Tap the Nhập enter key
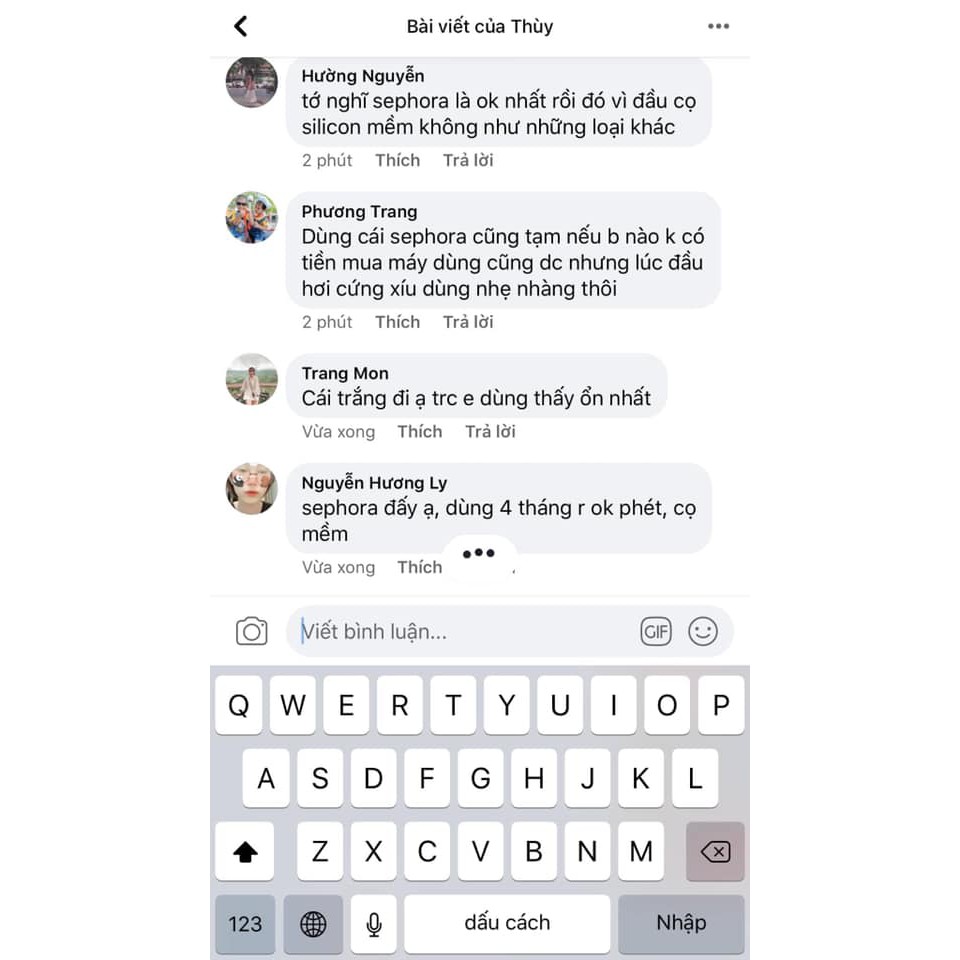Screen dimensions: 960x960 pyautogui.click(x=681, y=923)
